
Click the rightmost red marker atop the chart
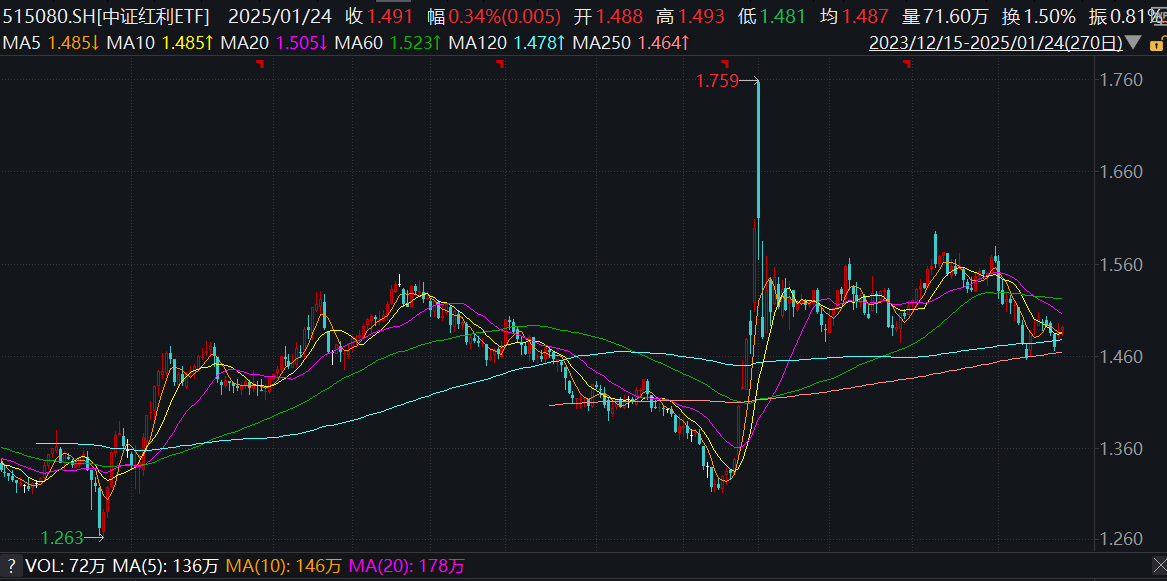[x=907, y=64]
